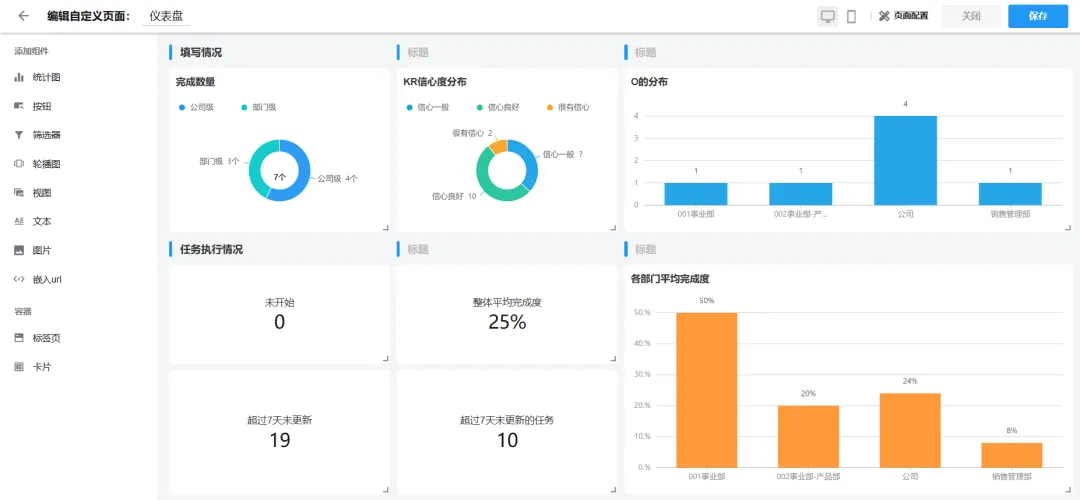Click resize handle of 超过7天未更新的任务 card

[x=613, y=490]
